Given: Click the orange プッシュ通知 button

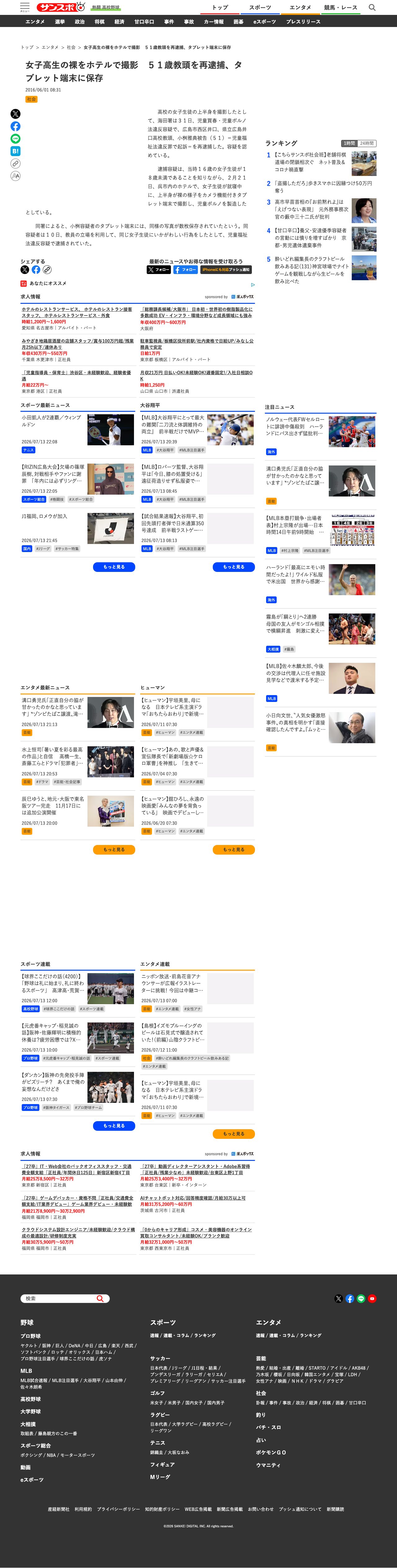Looking at the screenshot, I should 225,270.
